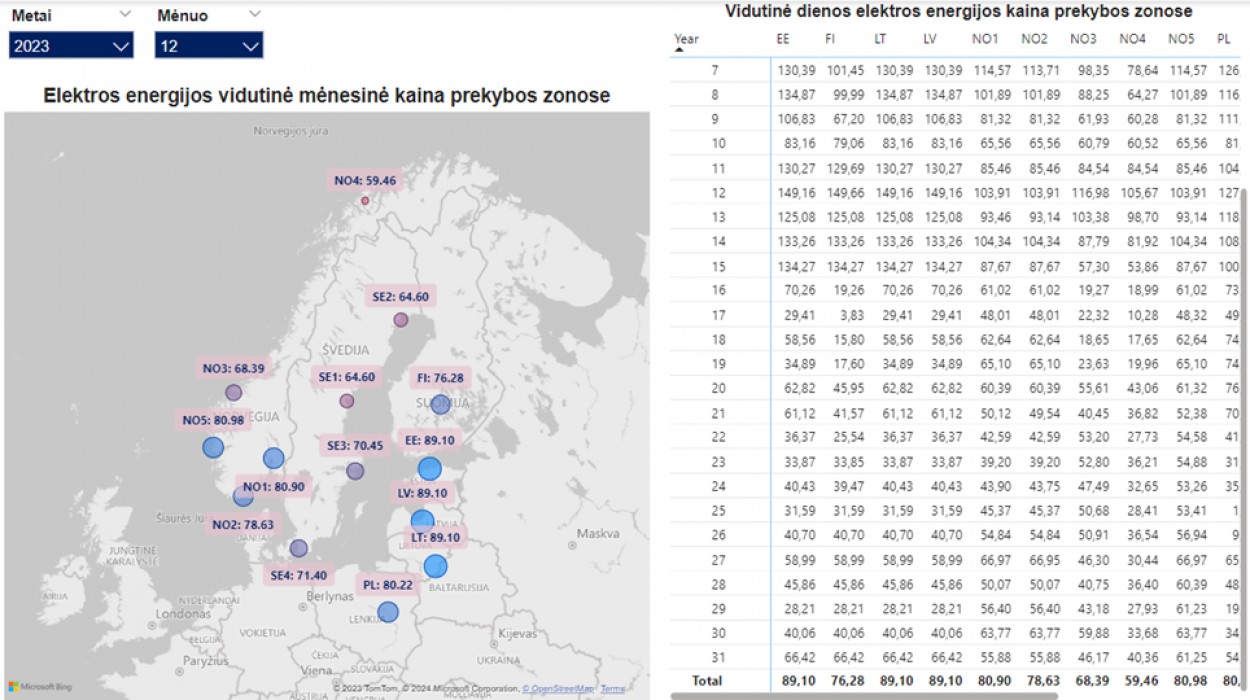Click the 'NO3: 68.39' map label

tap(234, 369)
